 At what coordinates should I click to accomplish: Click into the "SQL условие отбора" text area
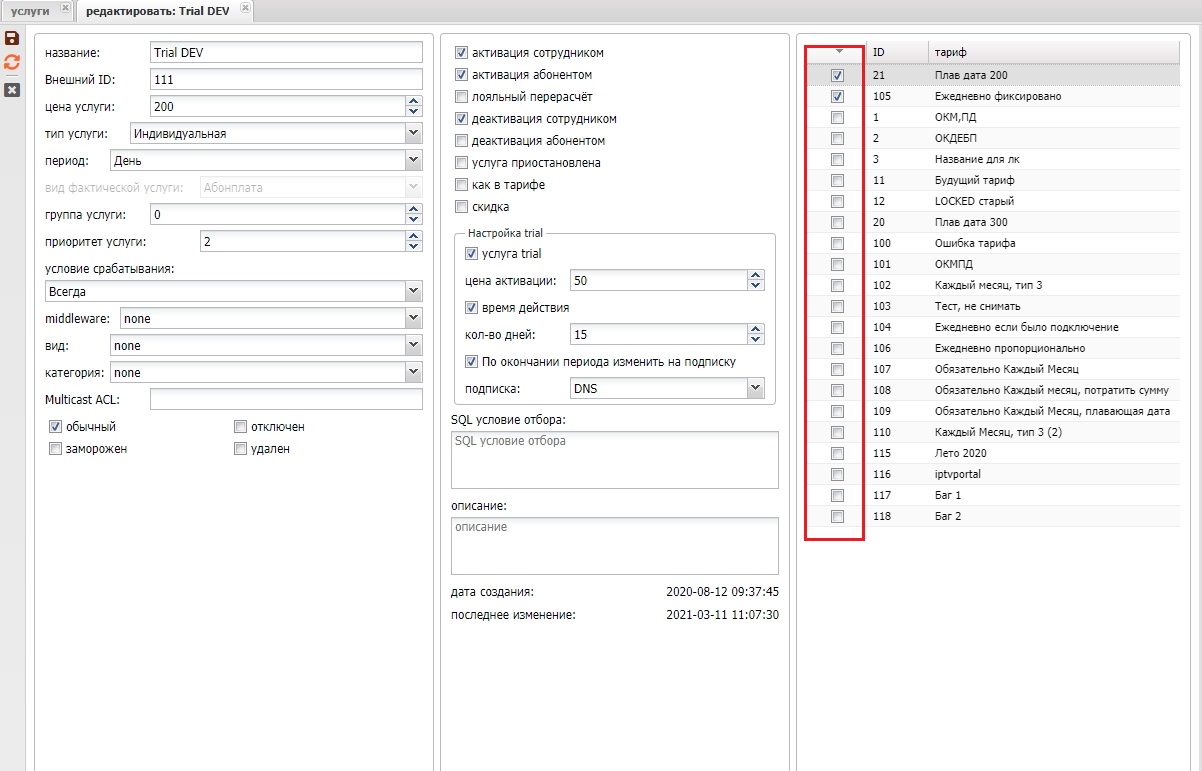click(x=614, y=460)
